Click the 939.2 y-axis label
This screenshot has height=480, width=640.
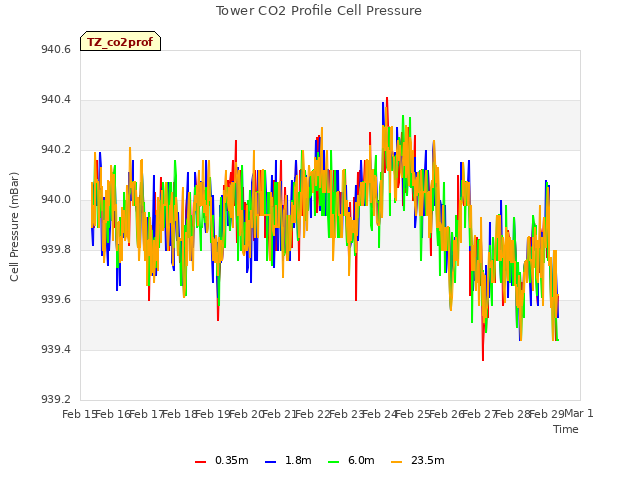(56, 400)
